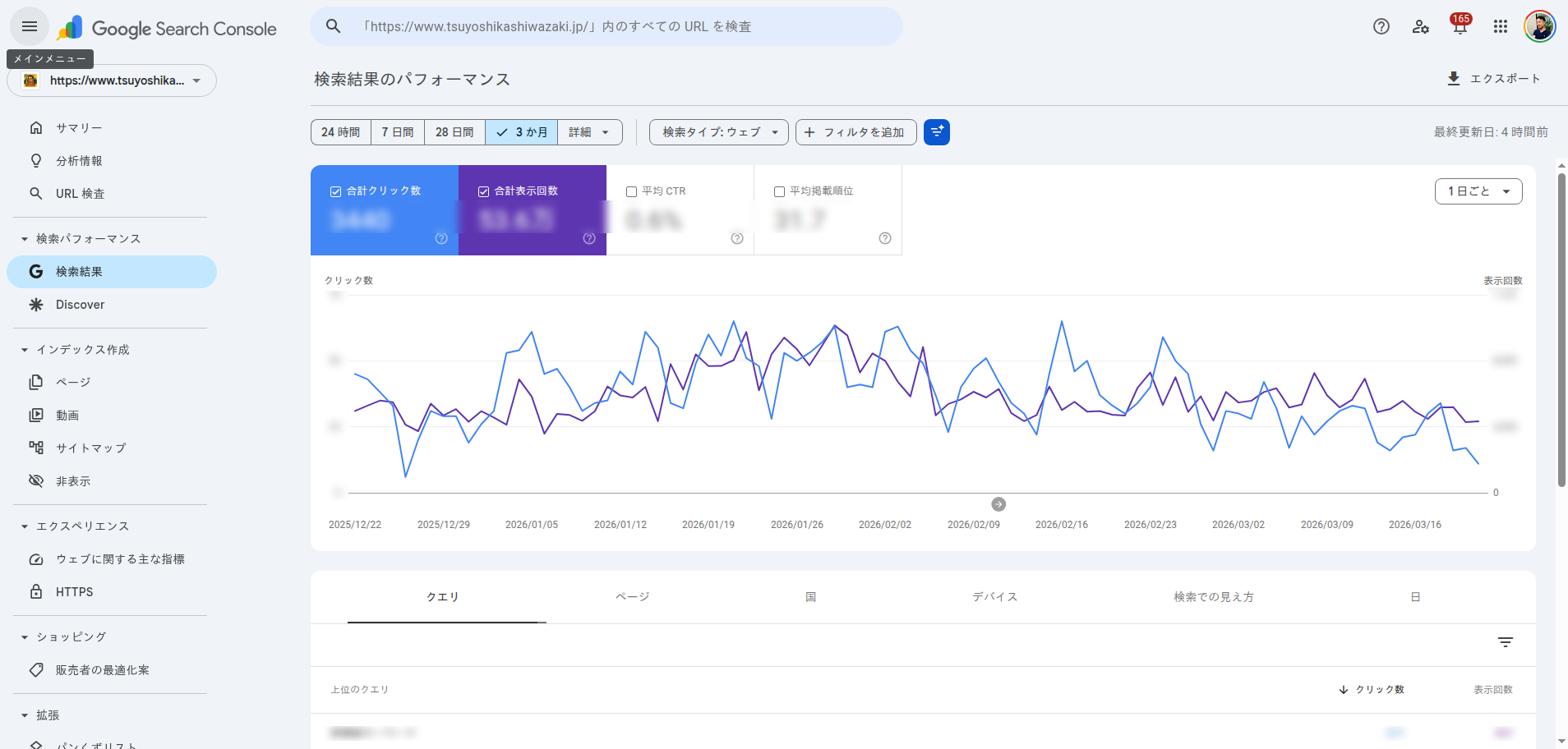Enable the 平均 CTR metric checkbox
1568x749 pixels.
point(631,191)
